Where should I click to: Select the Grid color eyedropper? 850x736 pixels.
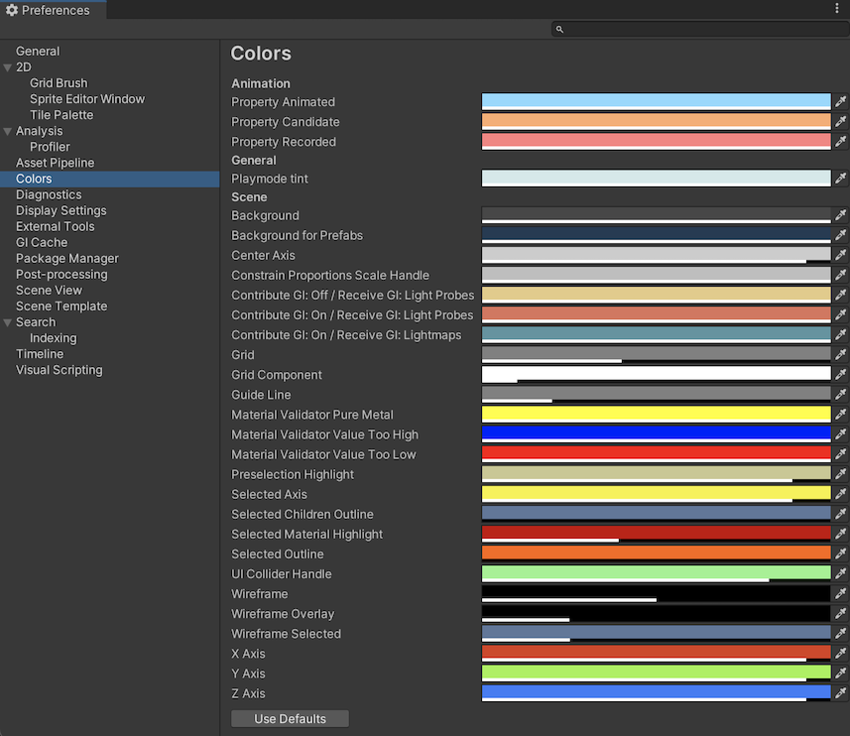coord(840,354)
